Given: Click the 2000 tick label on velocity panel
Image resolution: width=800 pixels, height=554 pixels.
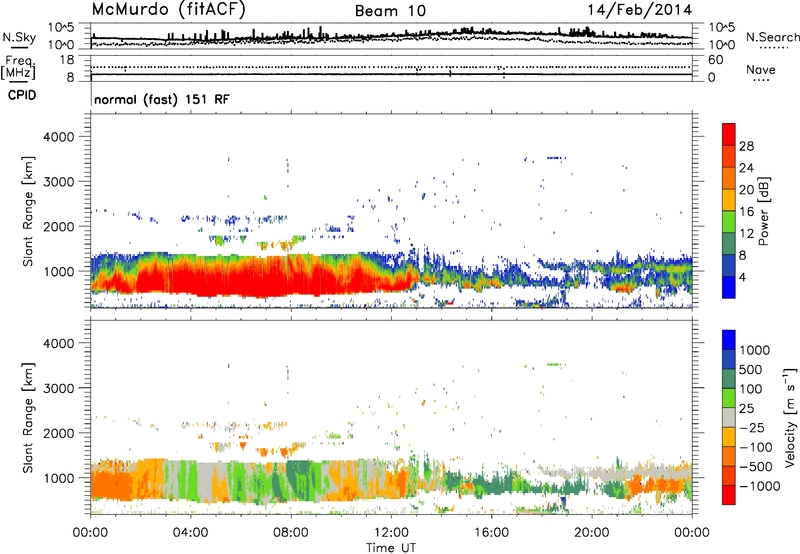Looking at the screenshot, I should tap(58, 433).
